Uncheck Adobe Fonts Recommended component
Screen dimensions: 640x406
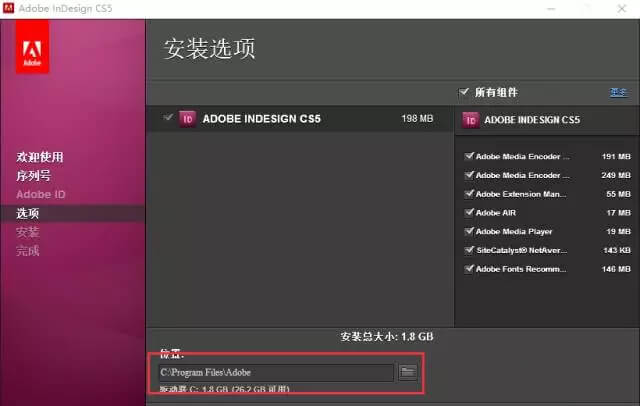pos(469,268)
